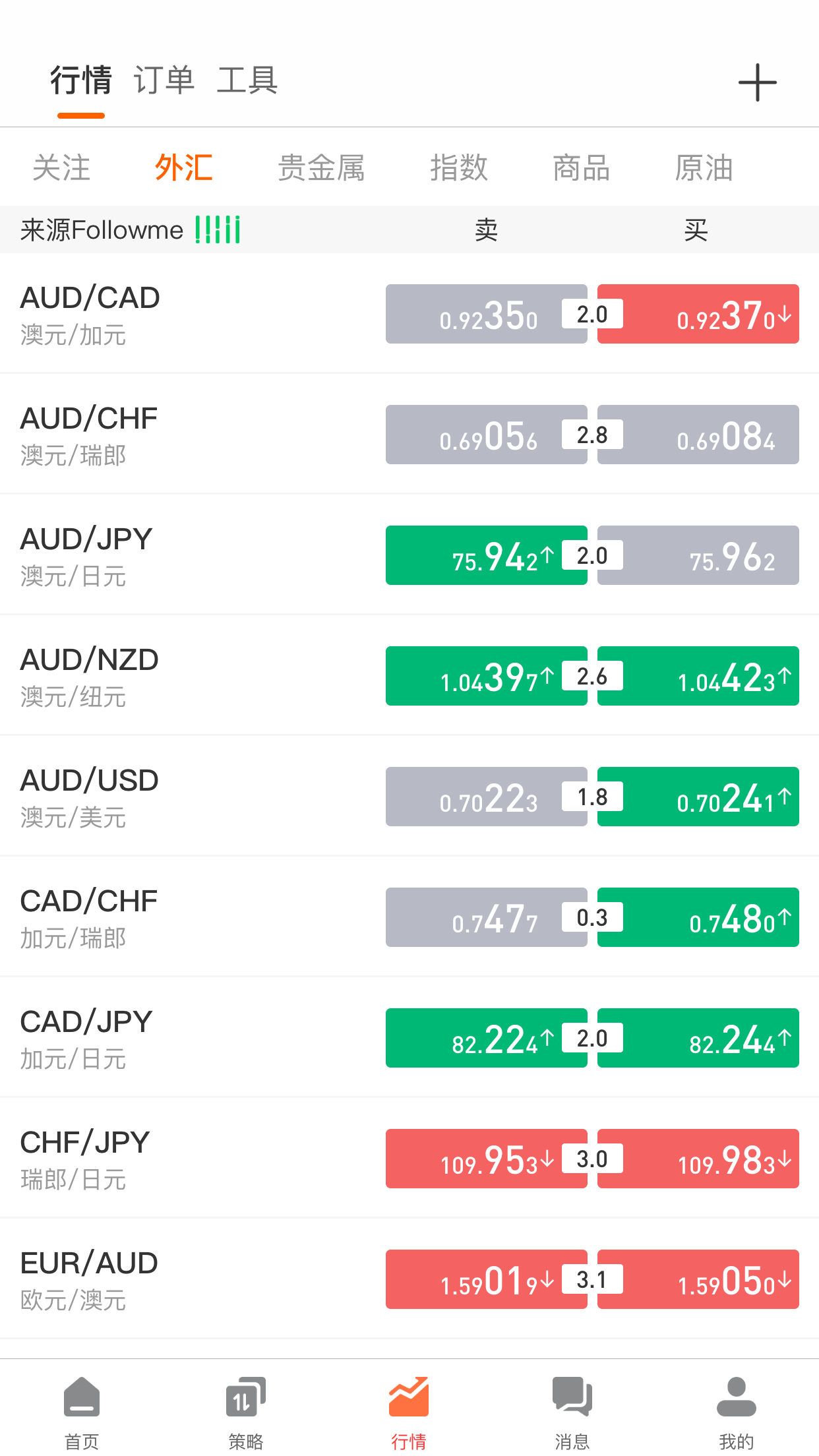Screen dimensions: 819x1456
Task: Select the 原油 crude oil category
Action: tap(704, 167)
